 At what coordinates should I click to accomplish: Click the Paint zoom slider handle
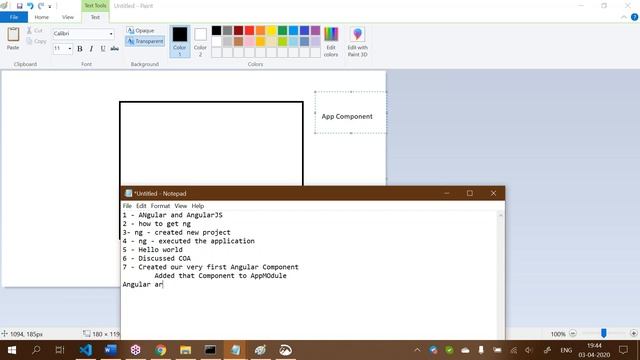click(604, 333)
